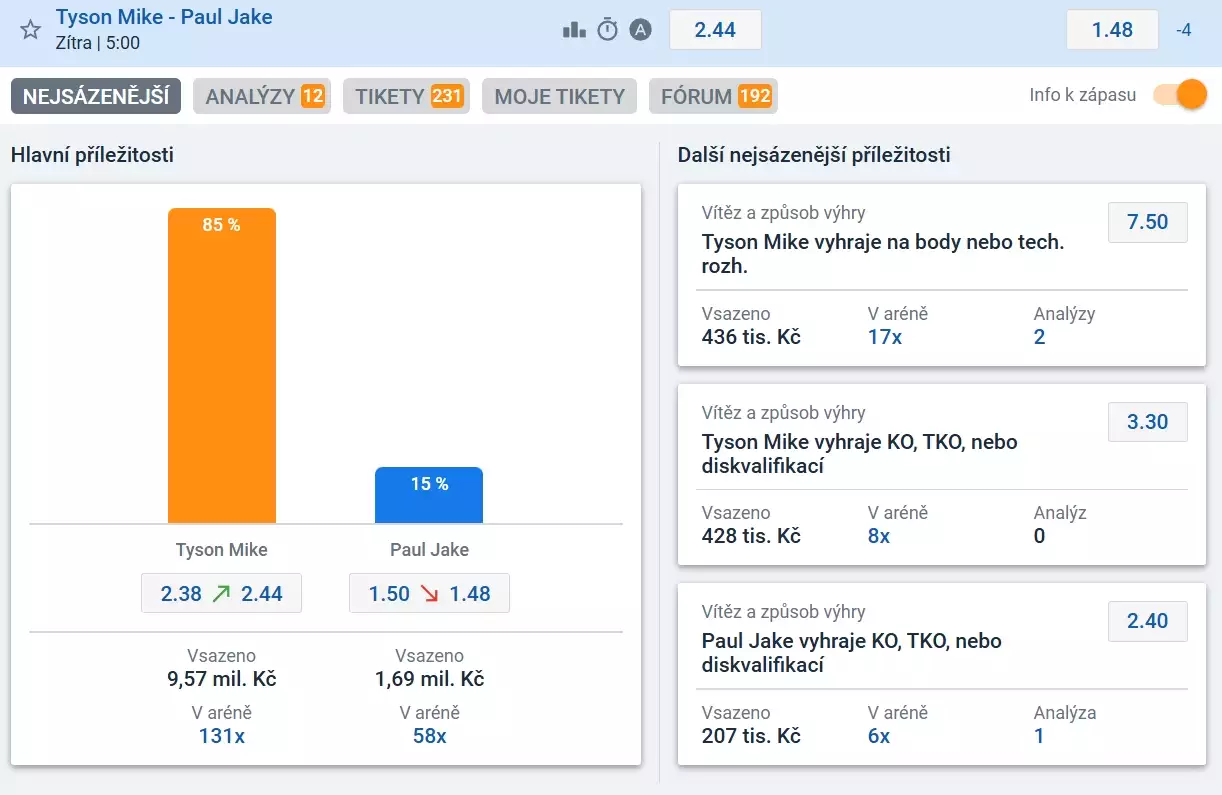Pick Tyson Mike odds 2.38 to 2.44
This screenshot has width=1222, height=795.
[x=221, y=593]
